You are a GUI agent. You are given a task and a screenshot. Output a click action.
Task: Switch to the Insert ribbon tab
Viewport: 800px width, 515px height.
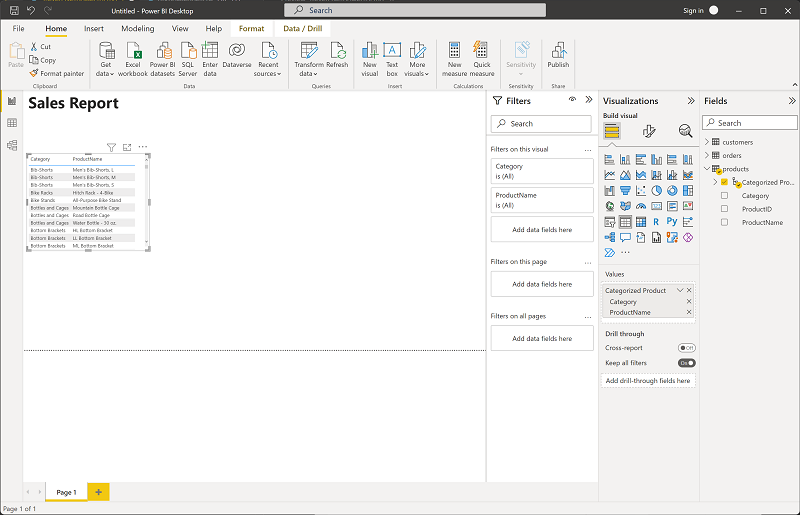tap(94, 29)
